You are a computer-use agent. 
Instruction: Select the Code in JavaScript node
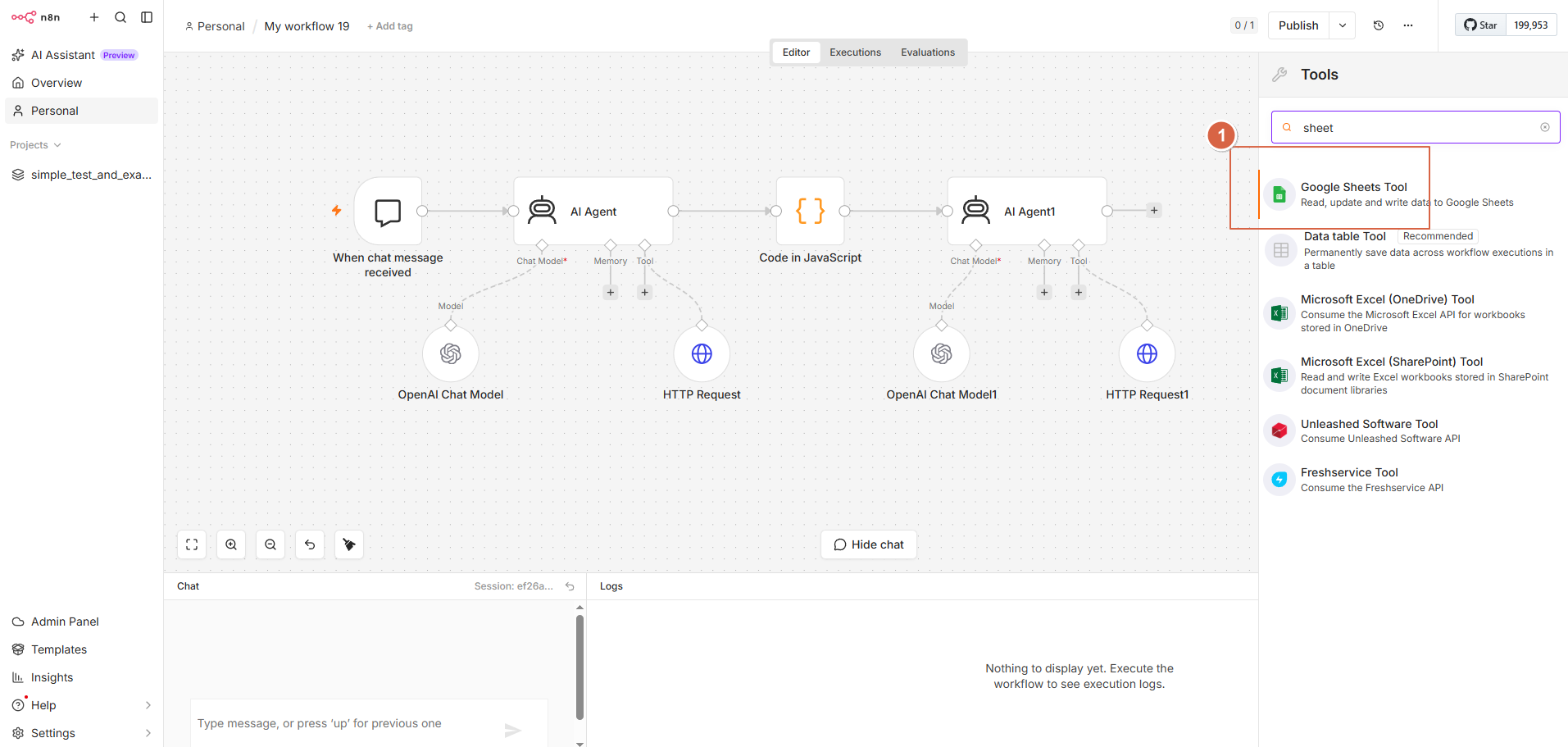811,212
